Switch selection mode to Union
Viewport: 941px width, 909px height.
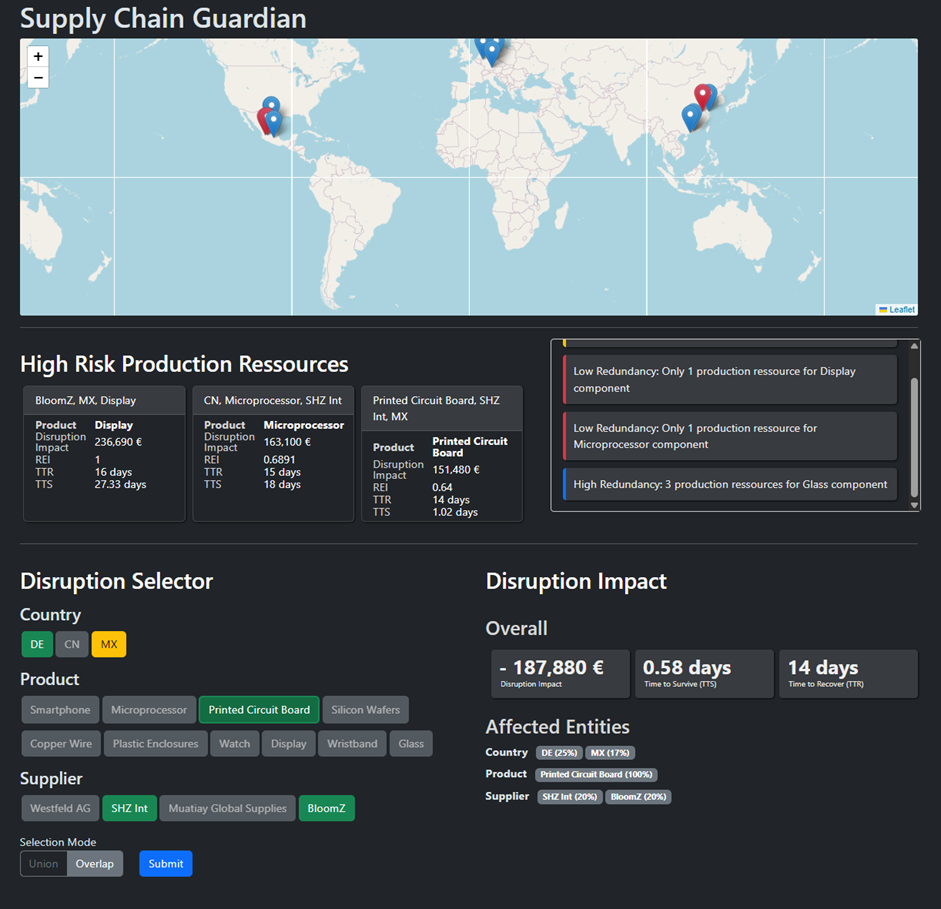(x=44, y=864)
